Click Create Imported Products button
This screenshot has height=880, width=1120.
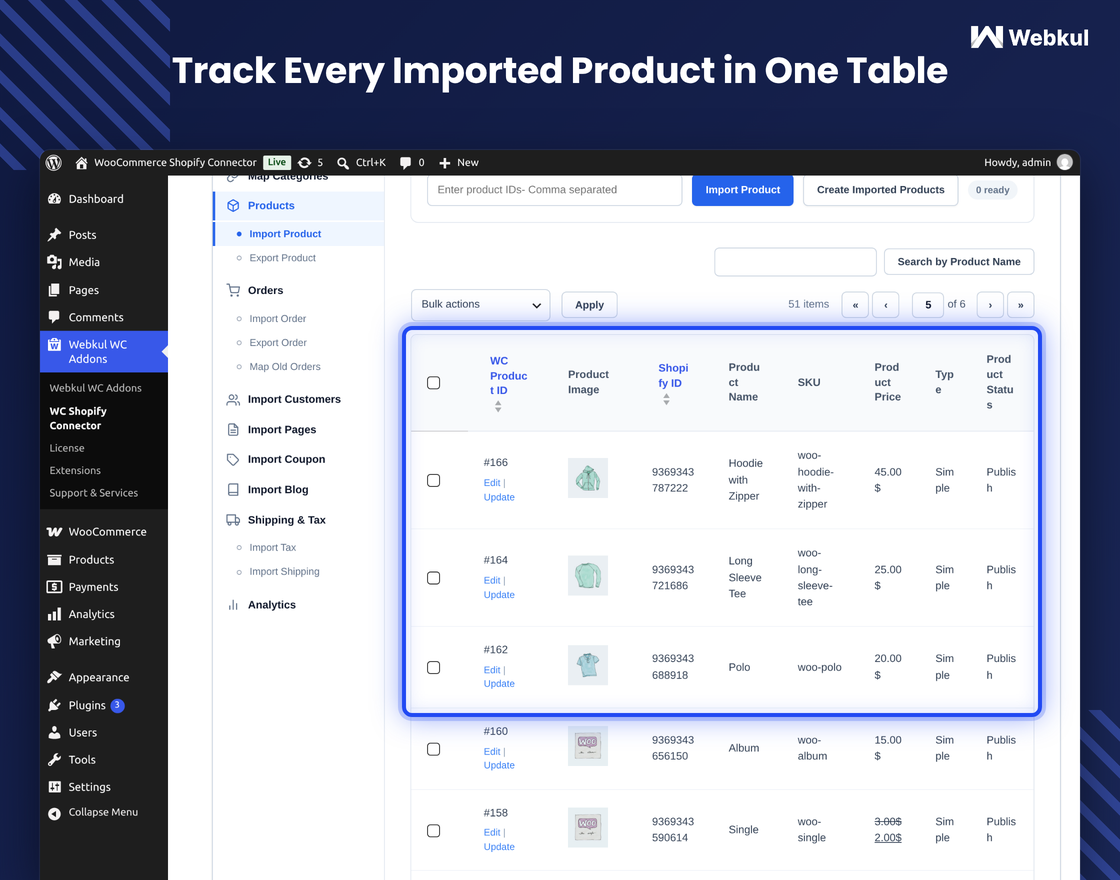[880, 190]
